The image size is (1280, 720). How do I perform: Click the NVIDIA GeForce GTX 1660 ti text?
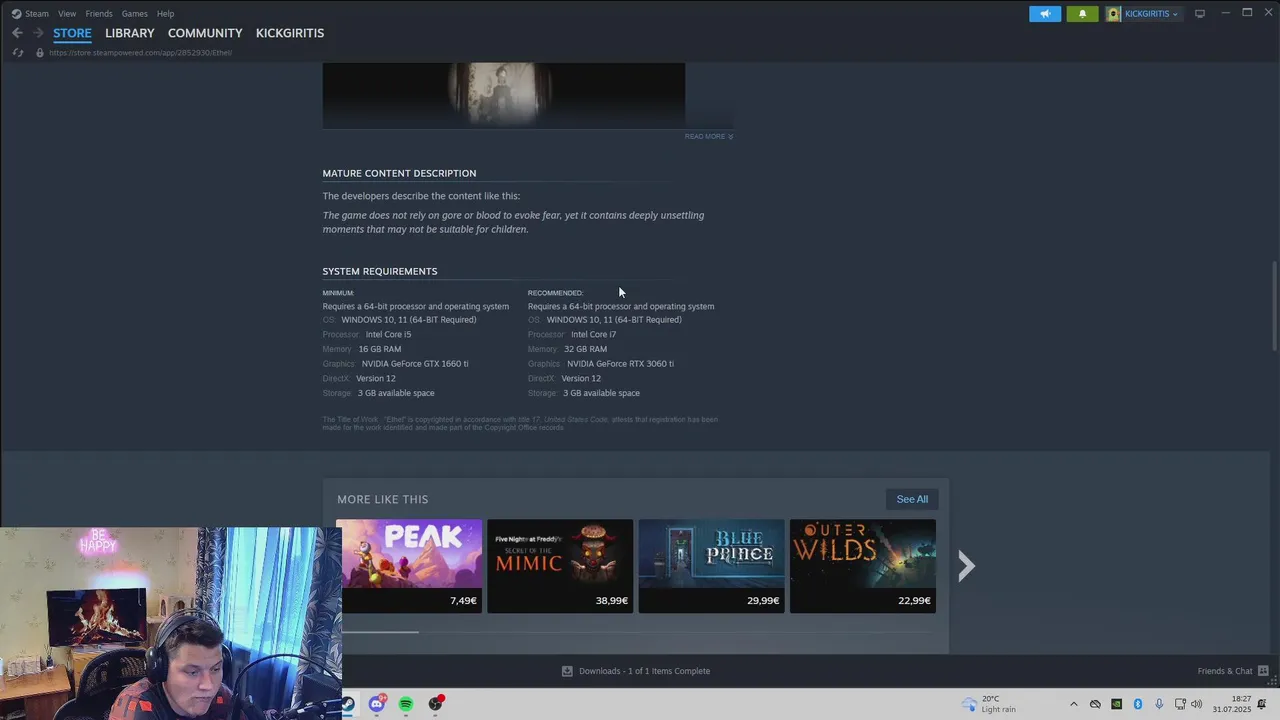415,364
